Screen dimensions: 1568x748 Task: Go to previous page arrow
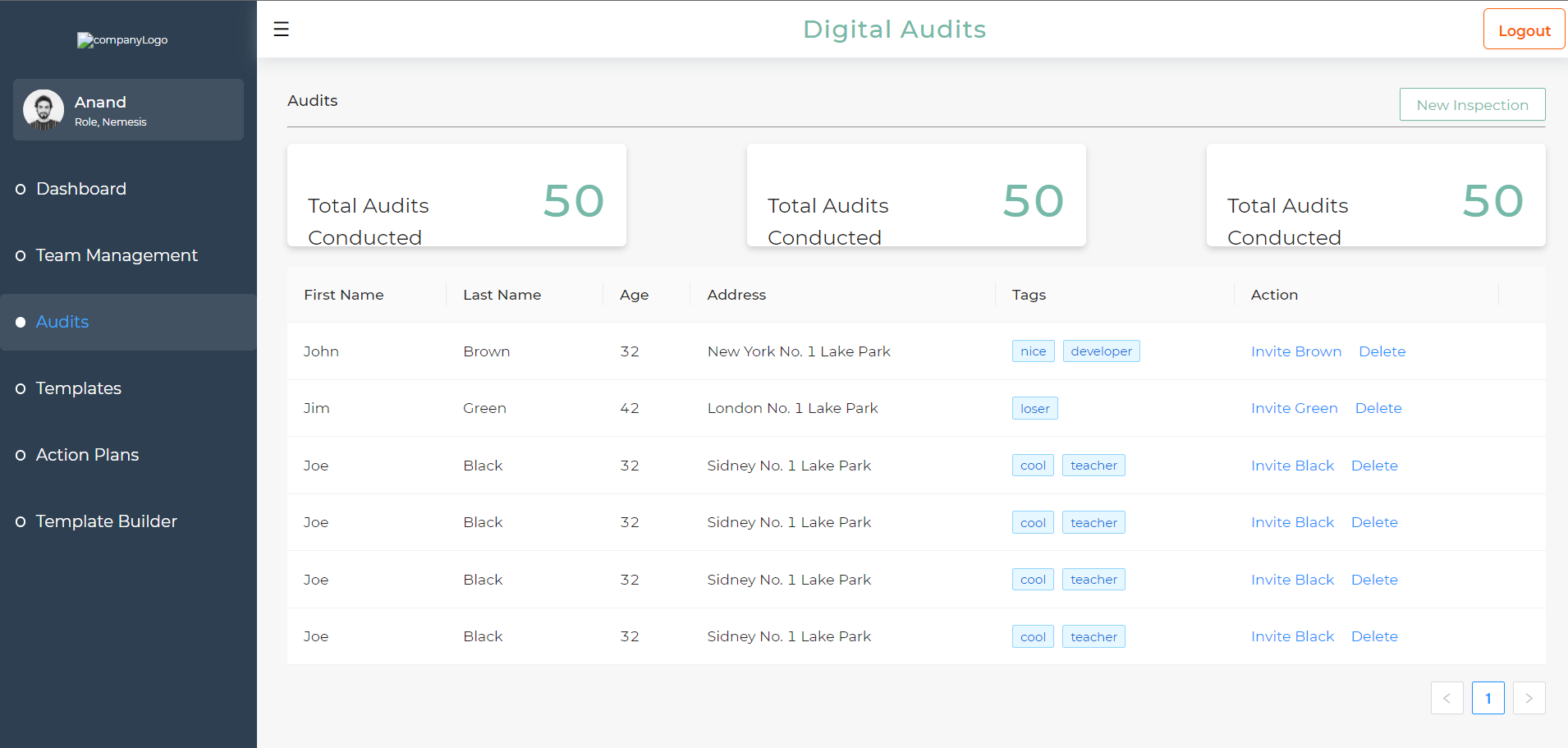(1447, 698)
